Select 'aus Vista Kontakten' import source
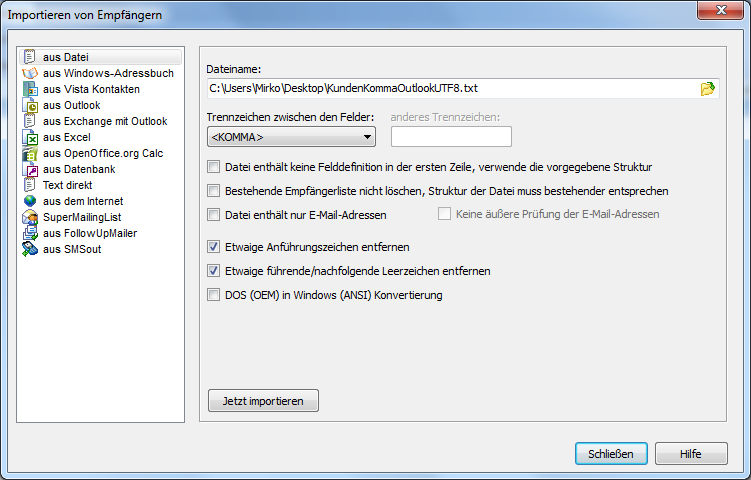Viewport: 751px width, 480px height. [91, 89]
